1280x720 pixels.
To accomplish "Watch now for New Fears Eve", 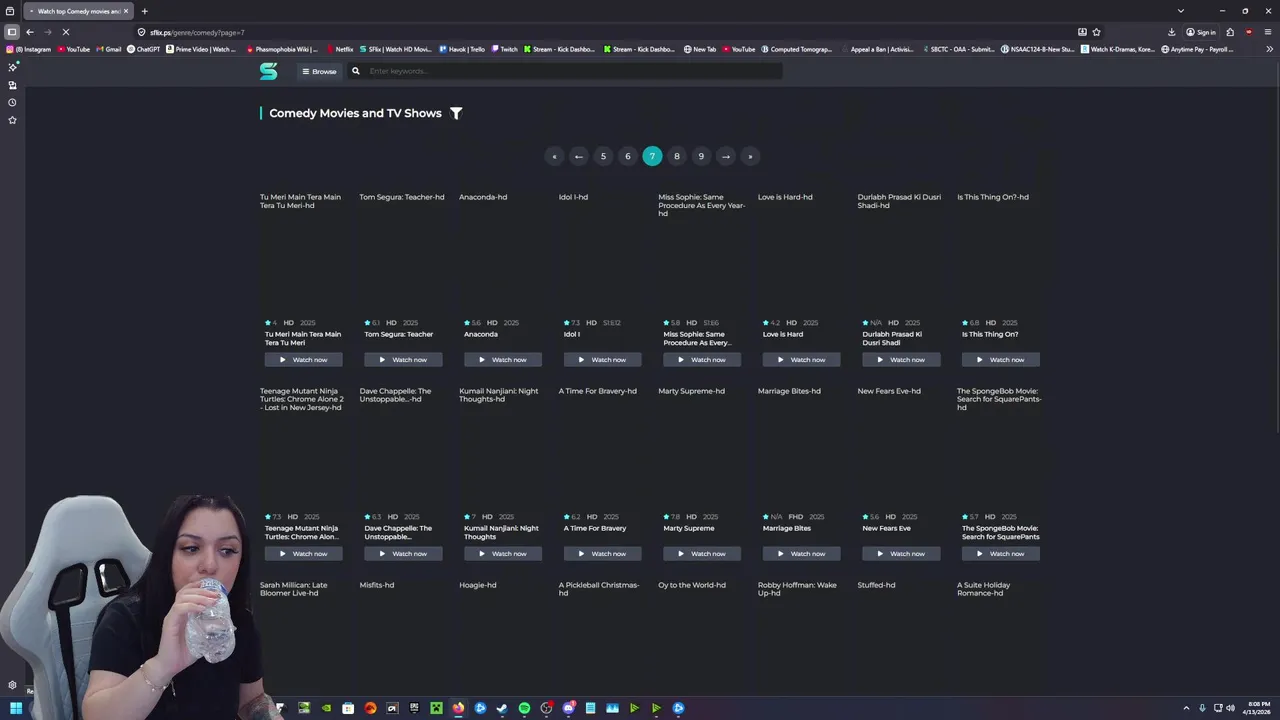I will [x=901, y=553].
